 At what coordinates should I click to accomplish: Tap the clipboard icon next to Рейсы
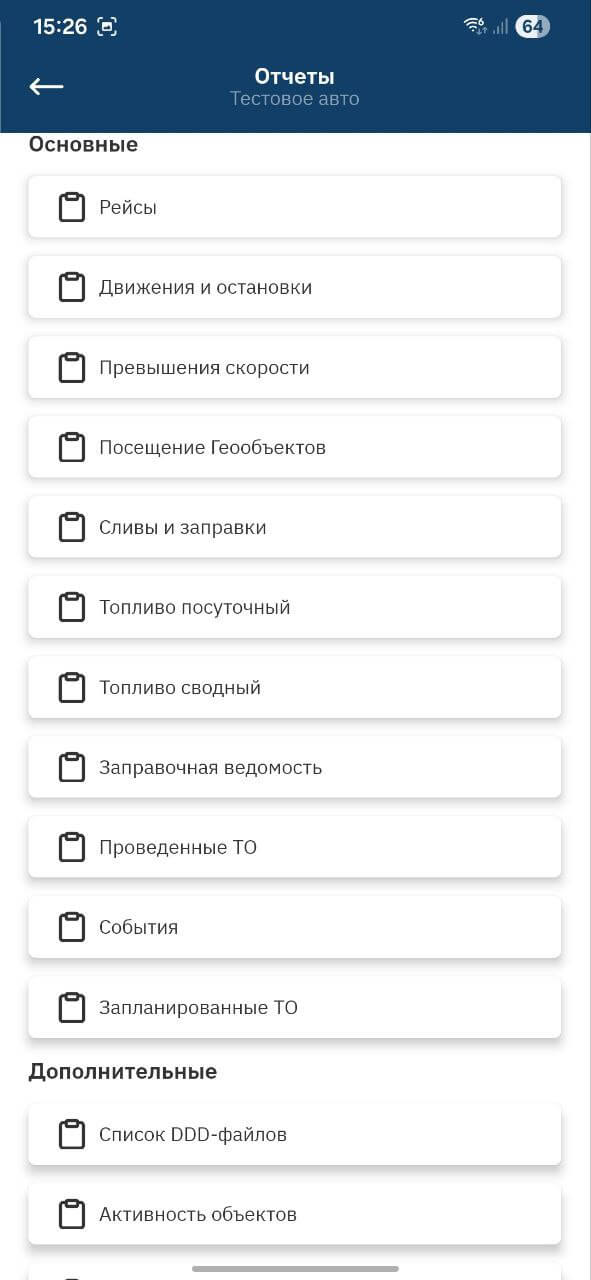click(71, 207)
